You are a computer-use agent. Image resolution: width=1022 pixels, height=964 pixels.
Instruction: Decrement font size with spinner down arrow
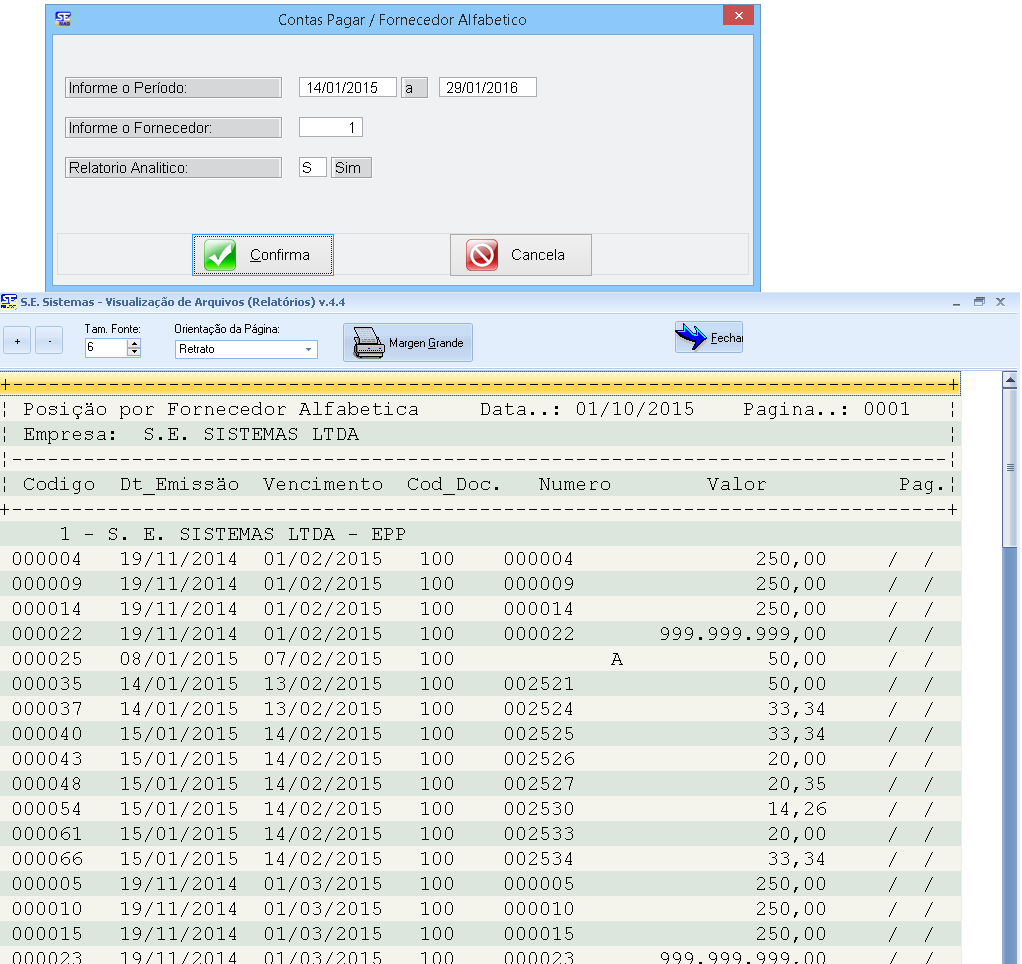tap(134, 353)
